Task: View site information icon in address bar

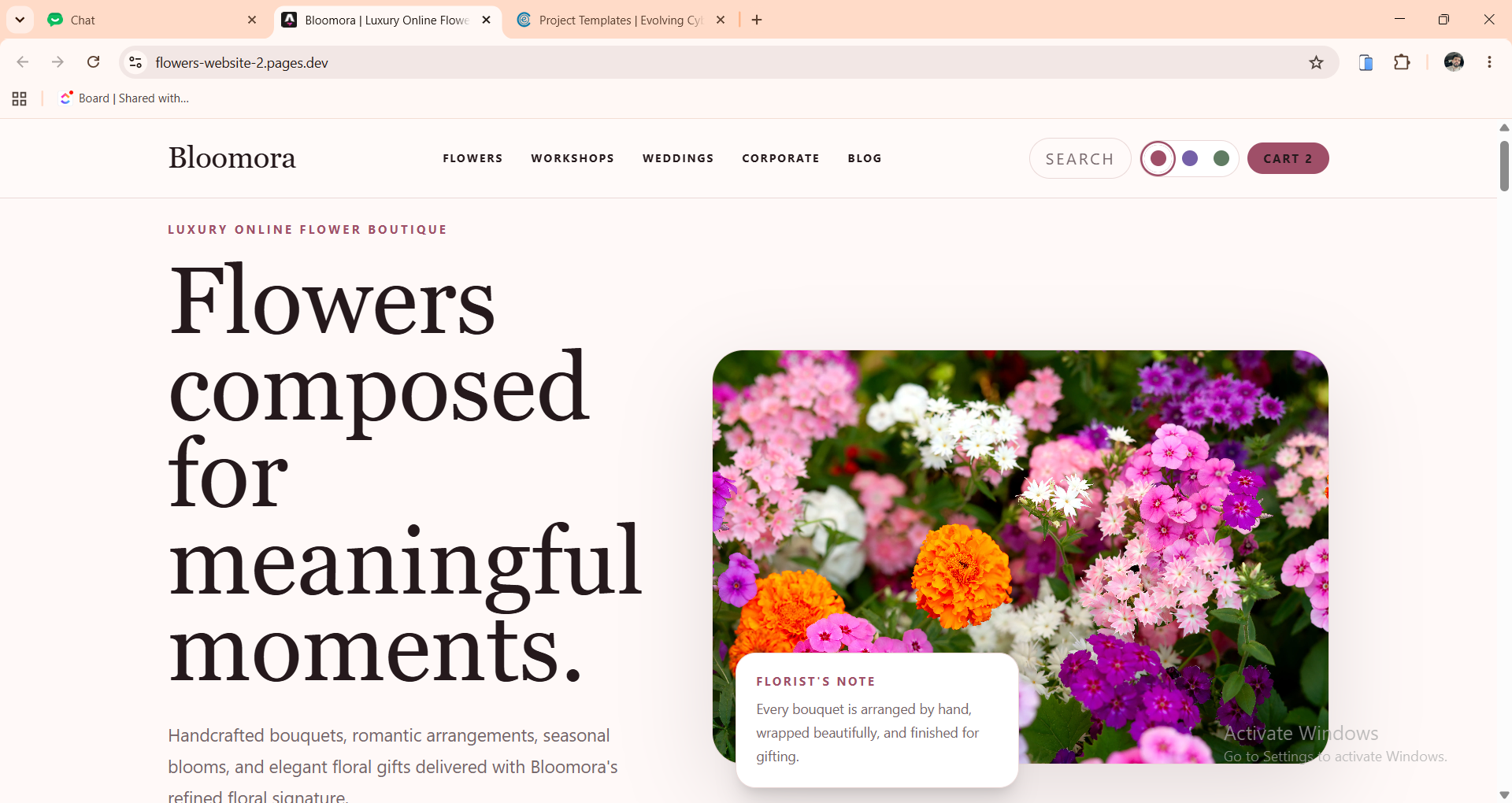Action: click(x=135, y=62)
